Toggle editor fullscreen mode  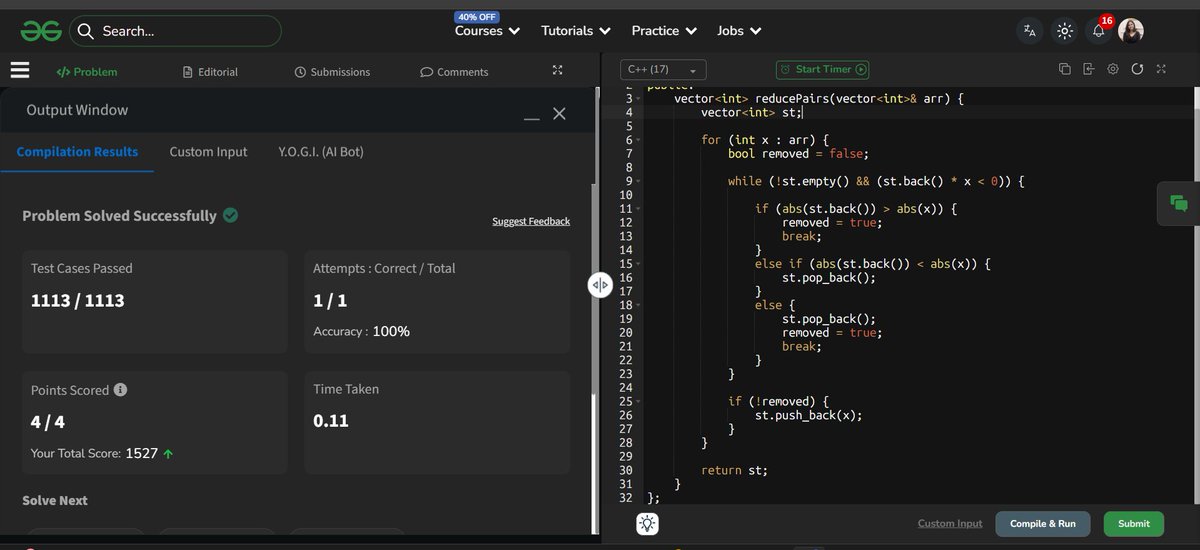[1161, 69]
